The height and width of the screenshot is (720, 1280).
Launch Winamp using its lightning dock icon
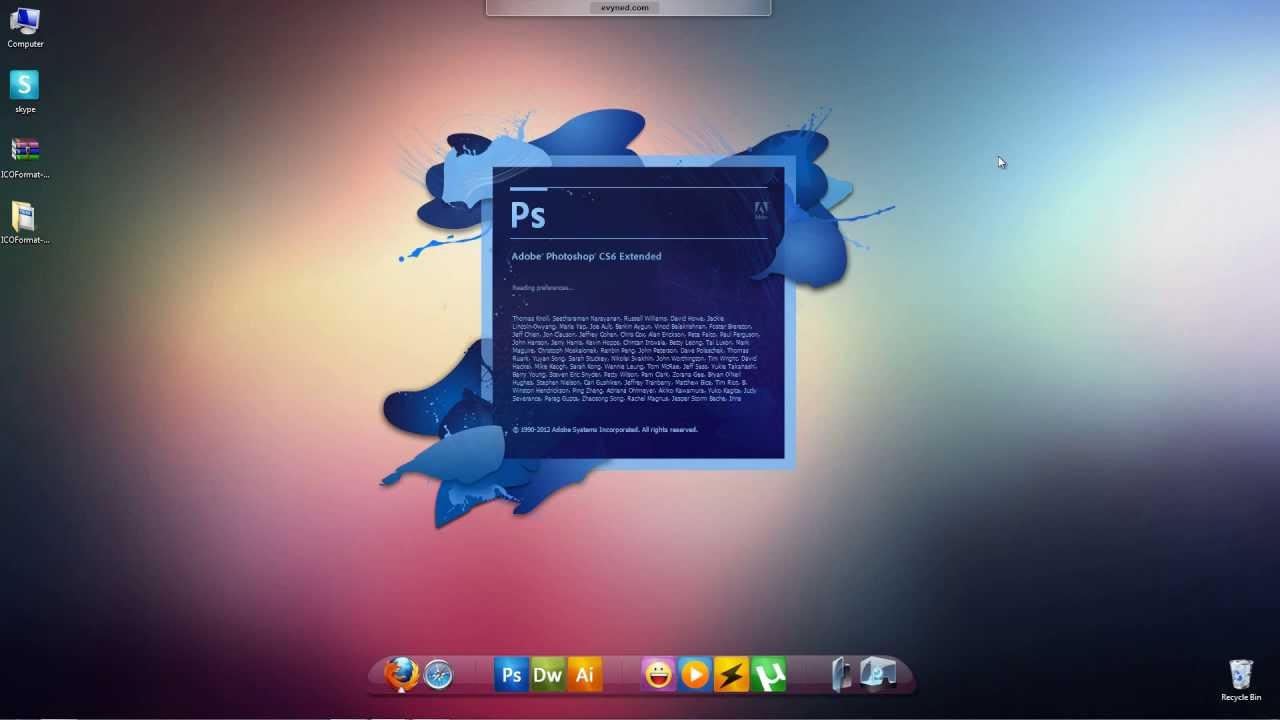point(731,675)
